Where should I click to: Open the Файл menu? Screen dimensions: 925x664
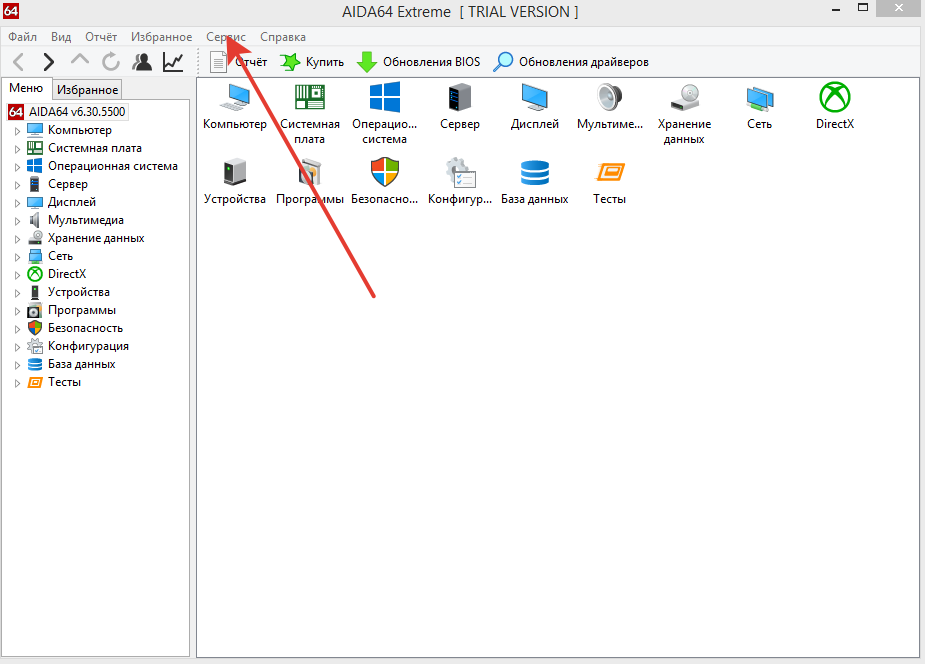coord(22,37)
